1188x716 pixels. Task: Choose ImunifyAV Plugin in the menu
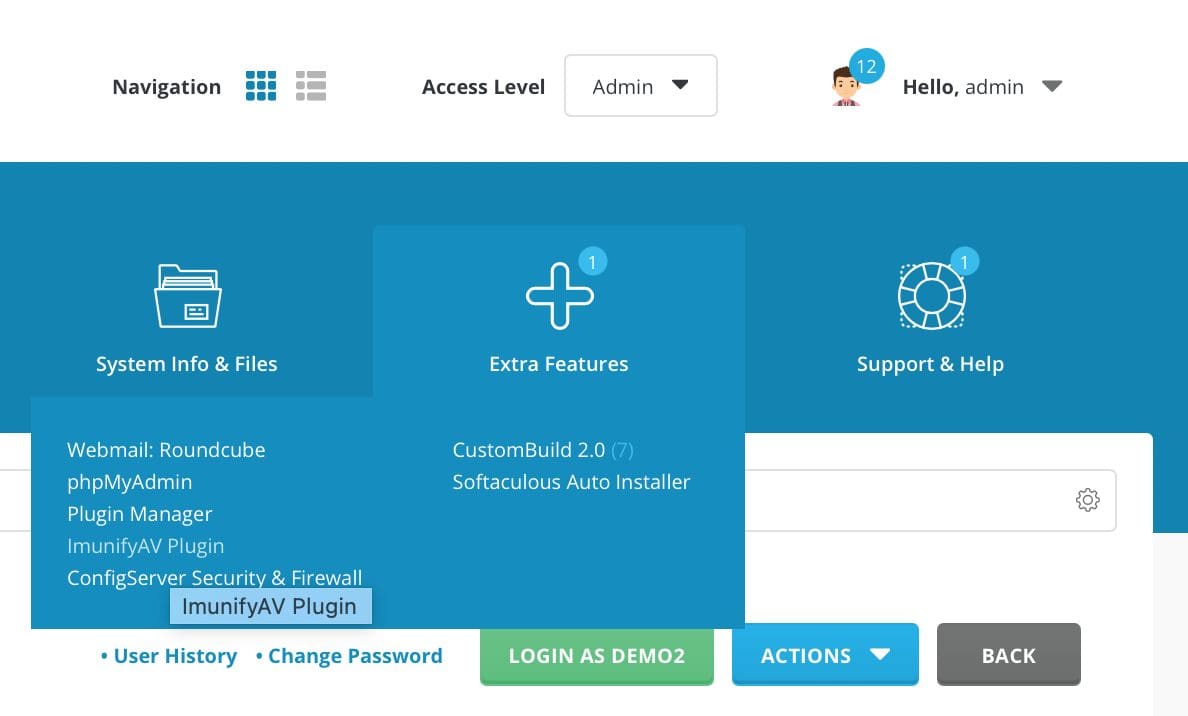click(145, 546)
